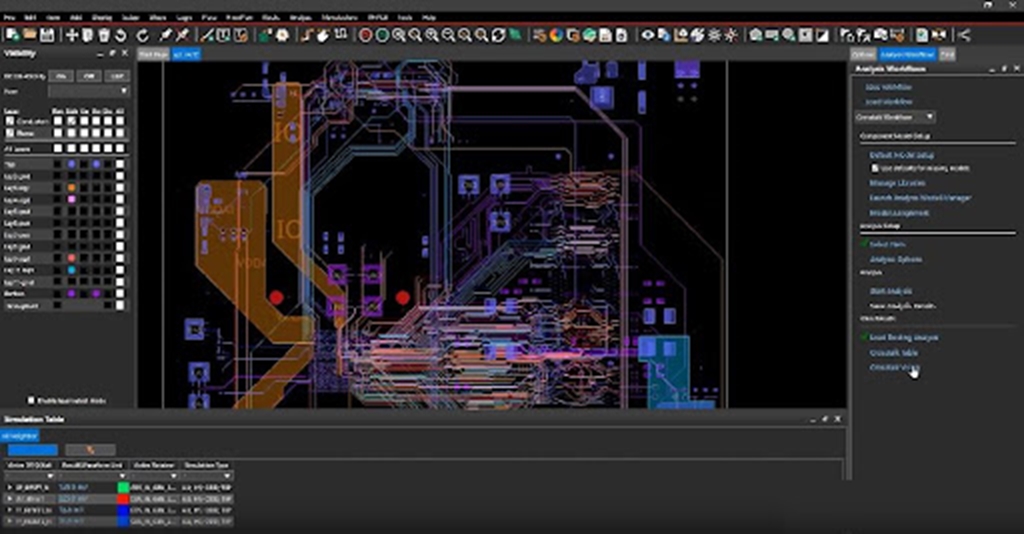Select the Unfix pin icon with red X
Image resolution: width=1024 pixels, height=534 pixels.
[182, 35]
